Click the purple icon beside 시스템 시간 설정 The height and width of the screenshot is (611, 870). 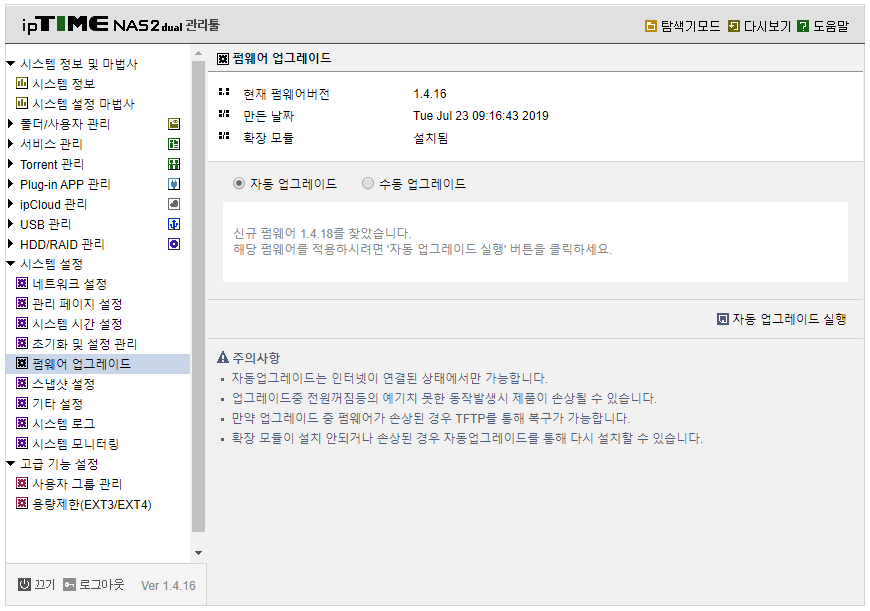[x=22, y=324]
